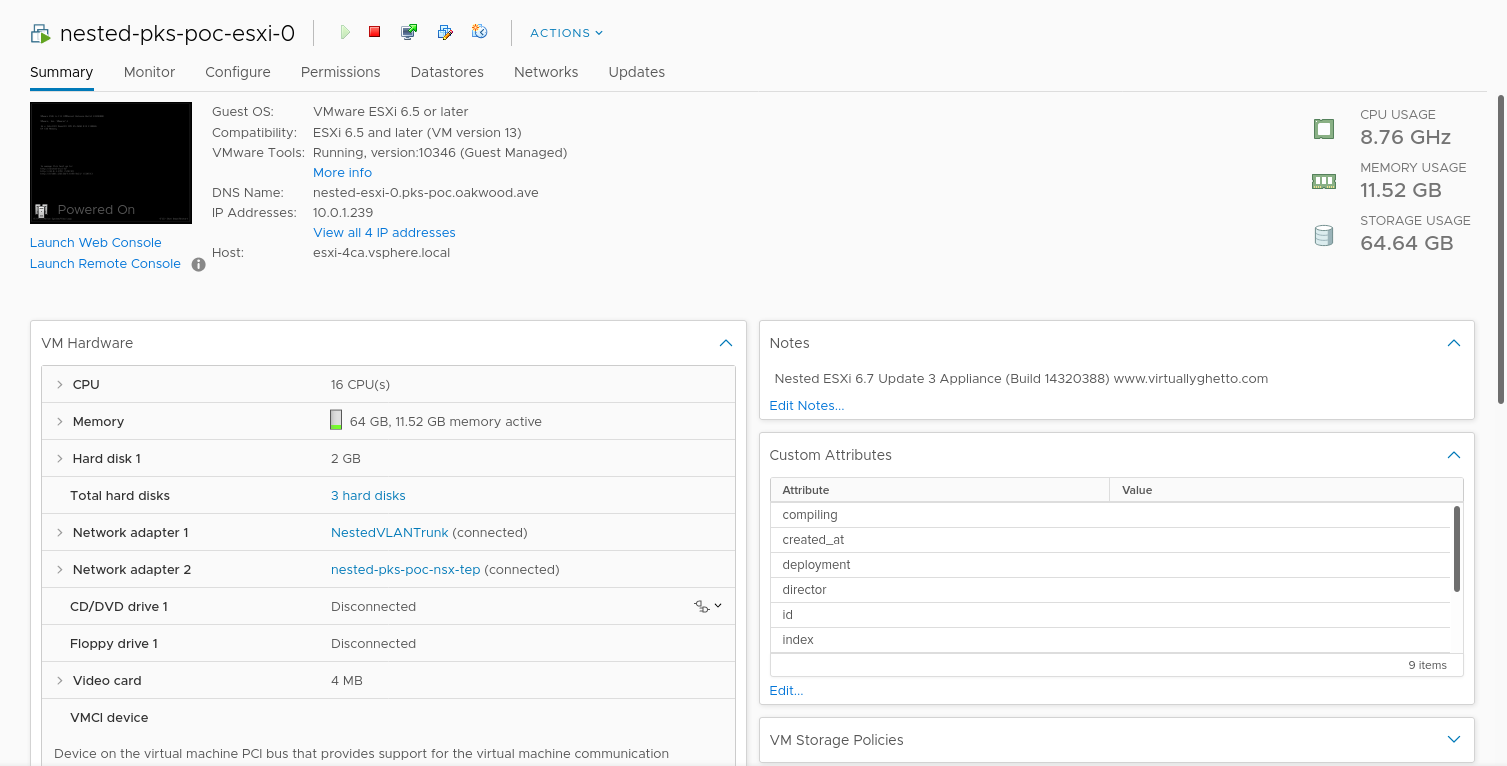1507x766 pixels.
Task: Expand the Hard disk 1 row
Action: point(59,459)
